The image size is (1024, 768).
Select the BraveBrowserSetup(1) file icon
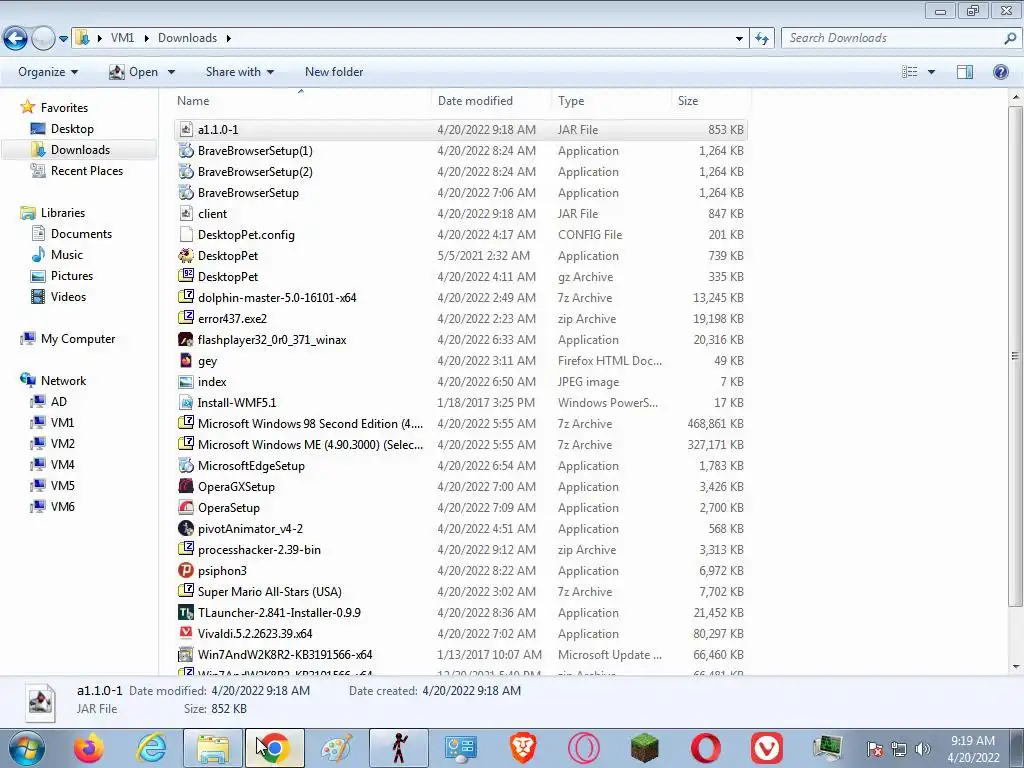[186, 151]
